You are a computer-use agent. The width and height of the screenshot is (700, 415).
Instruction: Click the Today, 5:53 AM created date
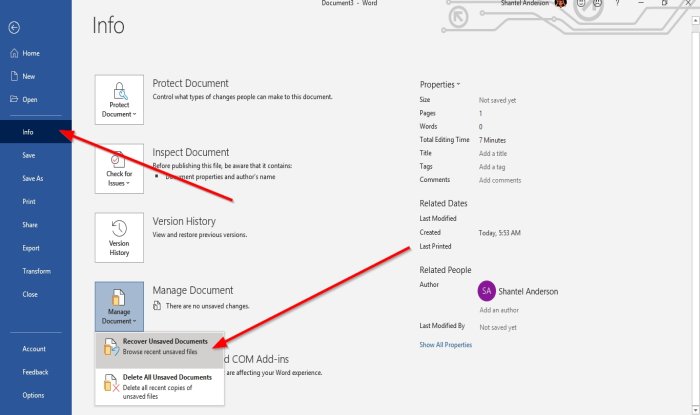point(500,233)
